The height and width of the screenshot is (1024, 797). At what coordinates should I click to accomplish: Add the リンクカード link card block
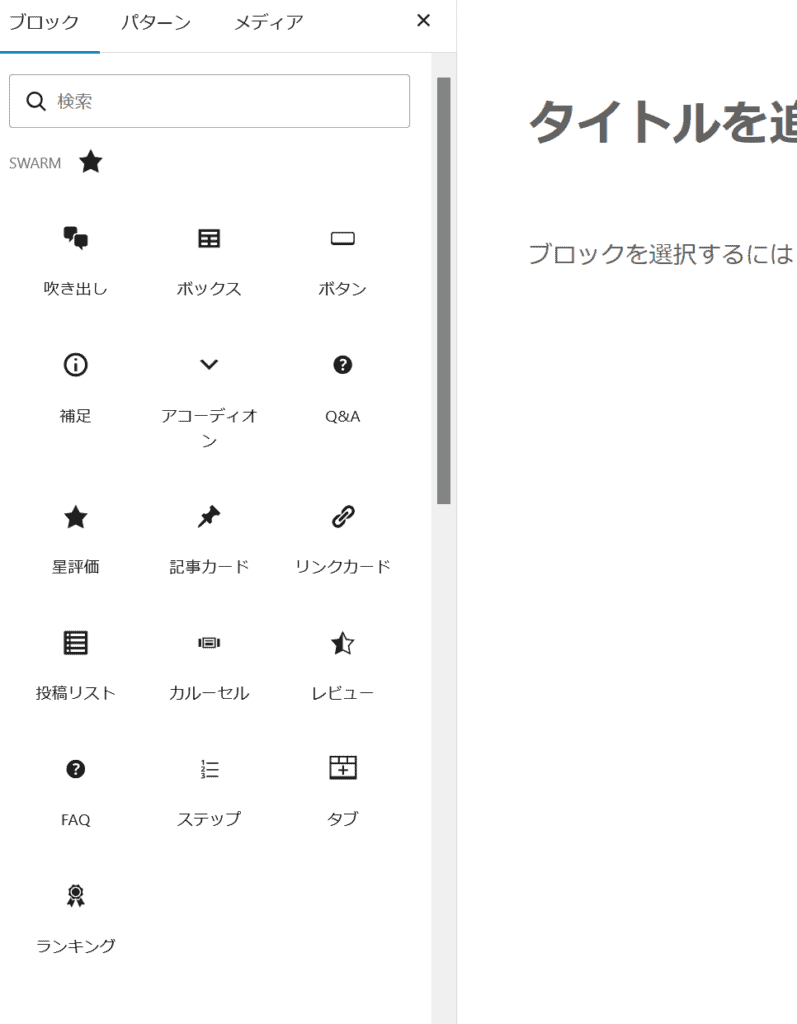(342, 538)
